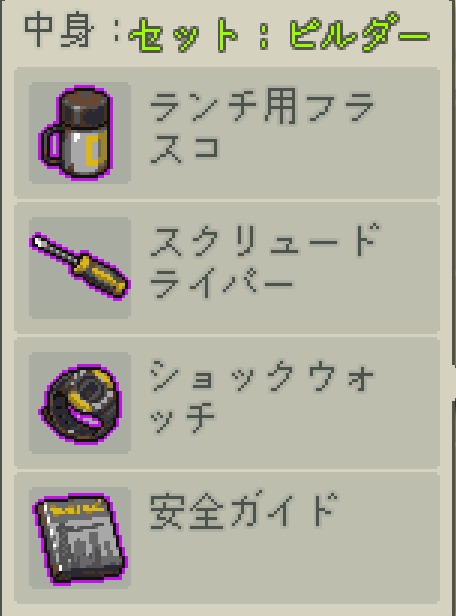
Task: Choose the ショックウォッチ item name
Action: tap(261, 397)
